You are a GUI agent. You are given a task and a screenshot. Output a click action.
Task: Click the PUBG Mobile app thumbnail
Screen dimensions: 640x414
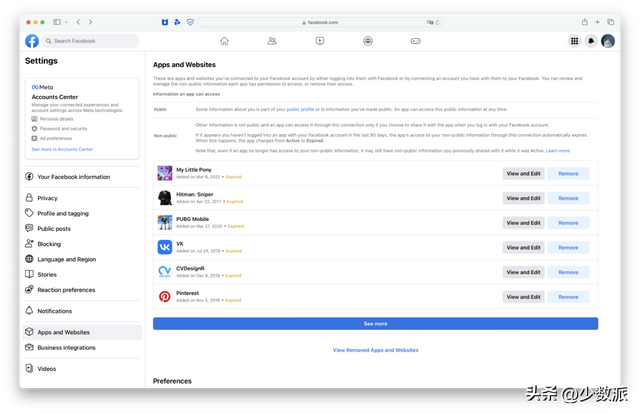[165, 223]
